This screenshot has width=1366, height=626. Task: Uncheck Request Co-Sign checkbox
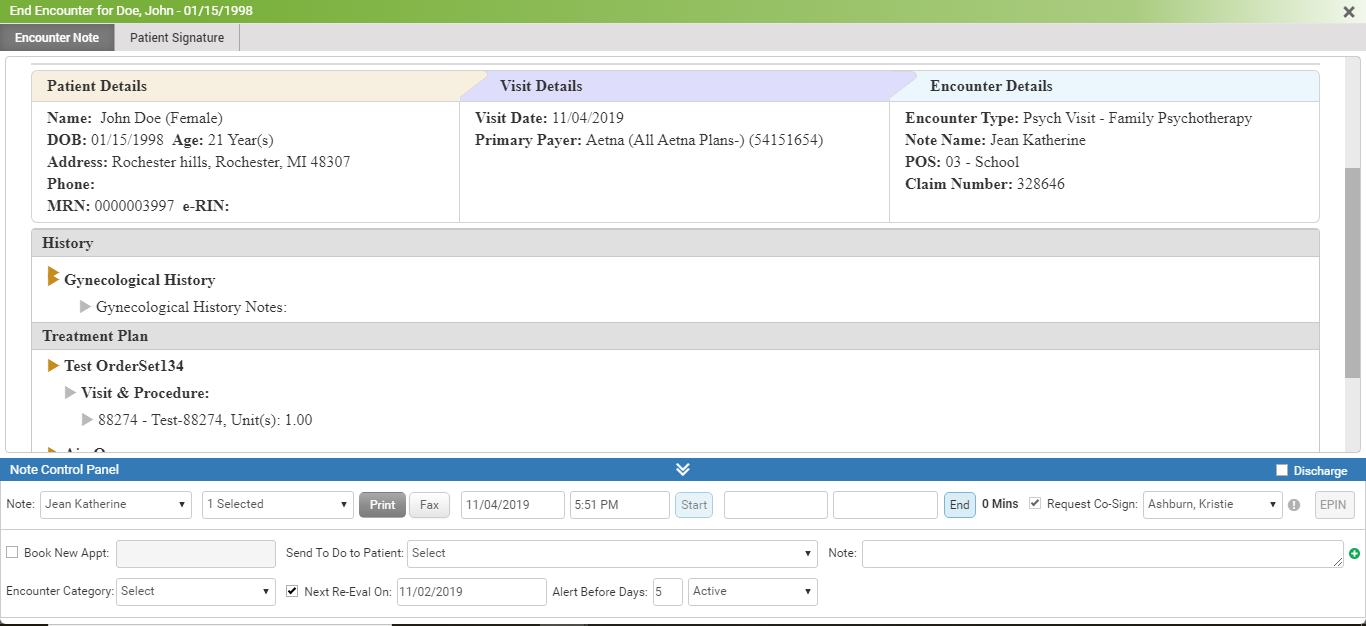tap(1035, 503)
